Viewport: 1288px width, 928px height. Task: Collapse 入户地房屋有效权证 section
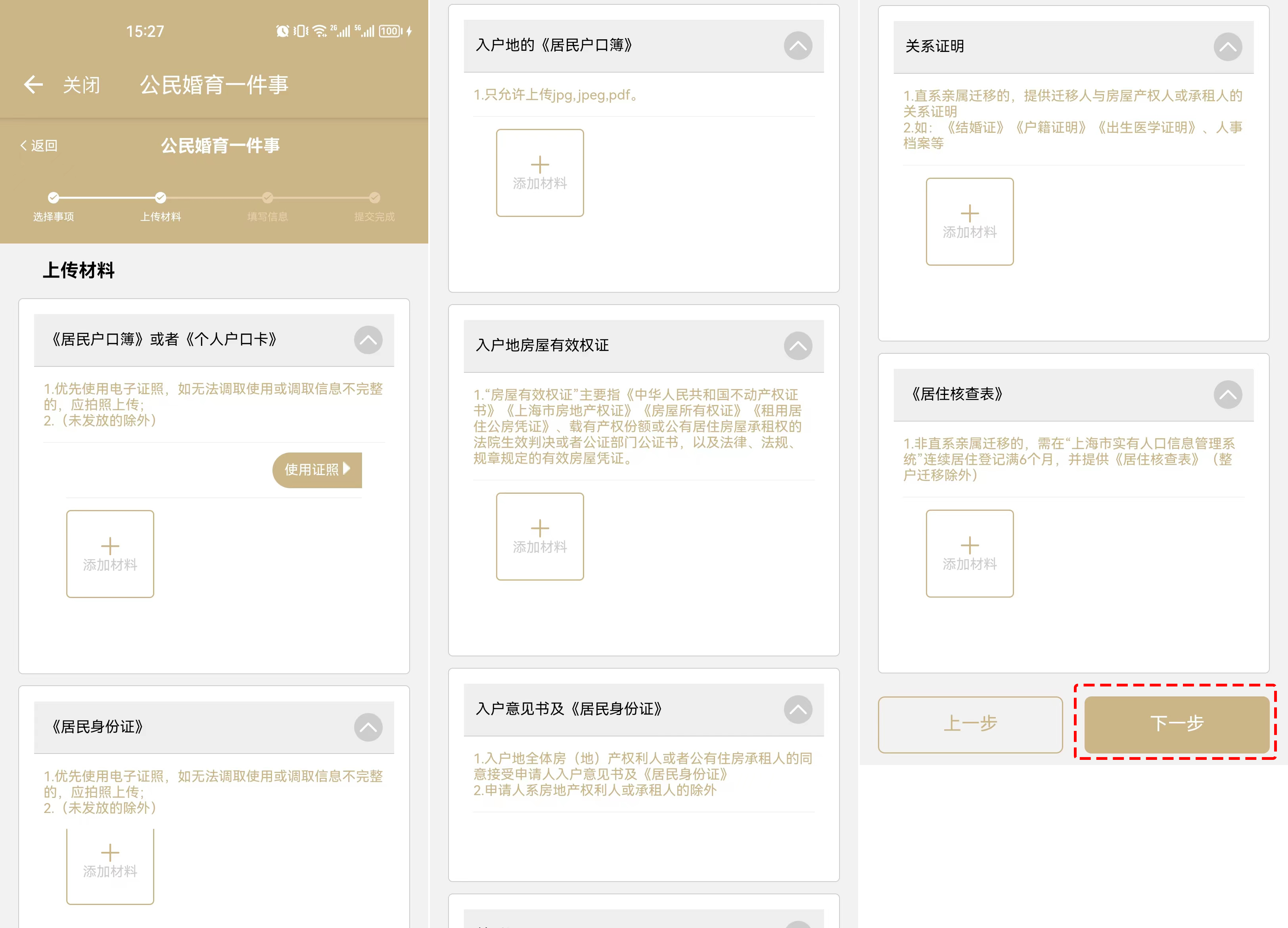797,346
